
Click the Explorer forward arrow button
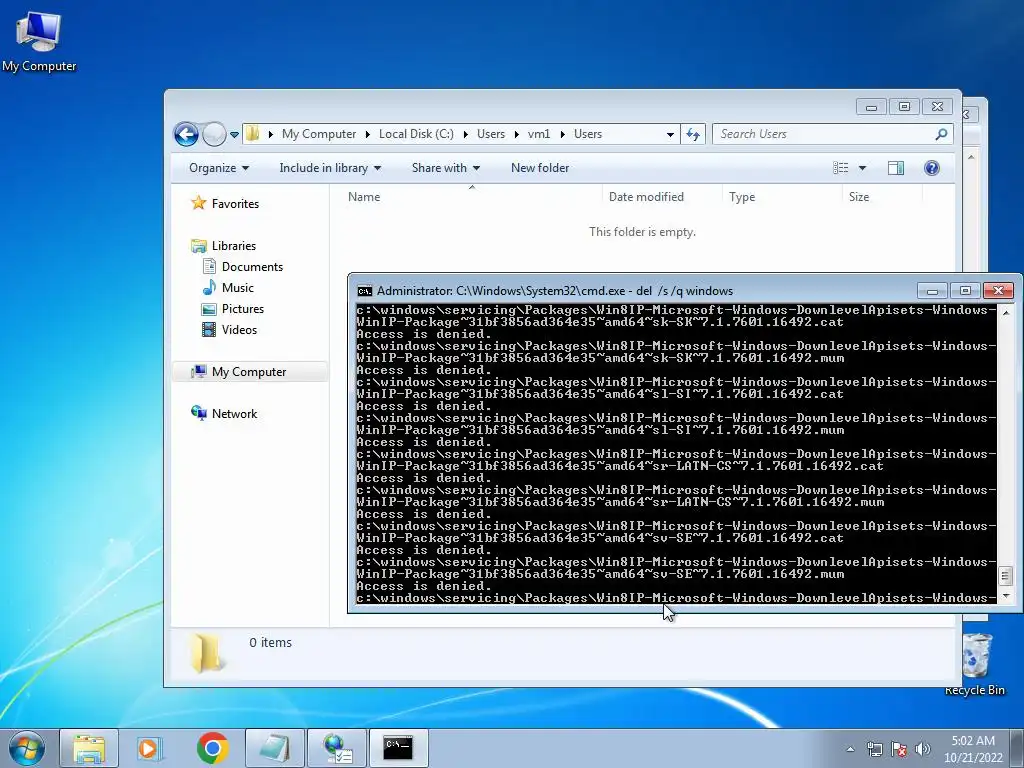pyautogui.click(x=214, y=135)
